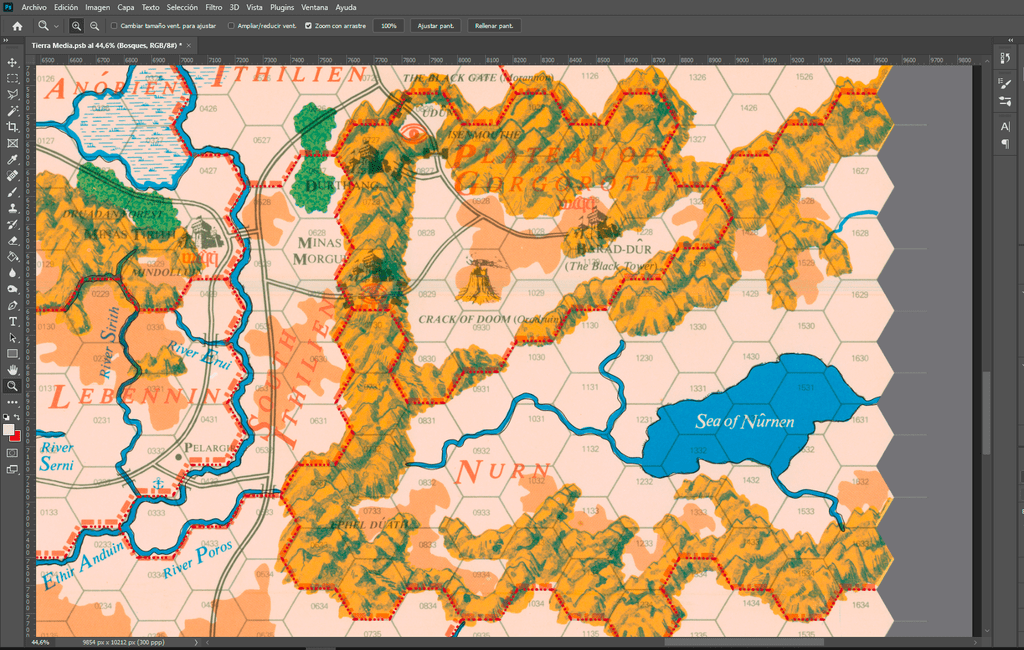Expand the collapsed right panel dock
Image resolution: width=1024 pixels, height=650 pixels.
pyautogui.click(x=1012, y=41)
